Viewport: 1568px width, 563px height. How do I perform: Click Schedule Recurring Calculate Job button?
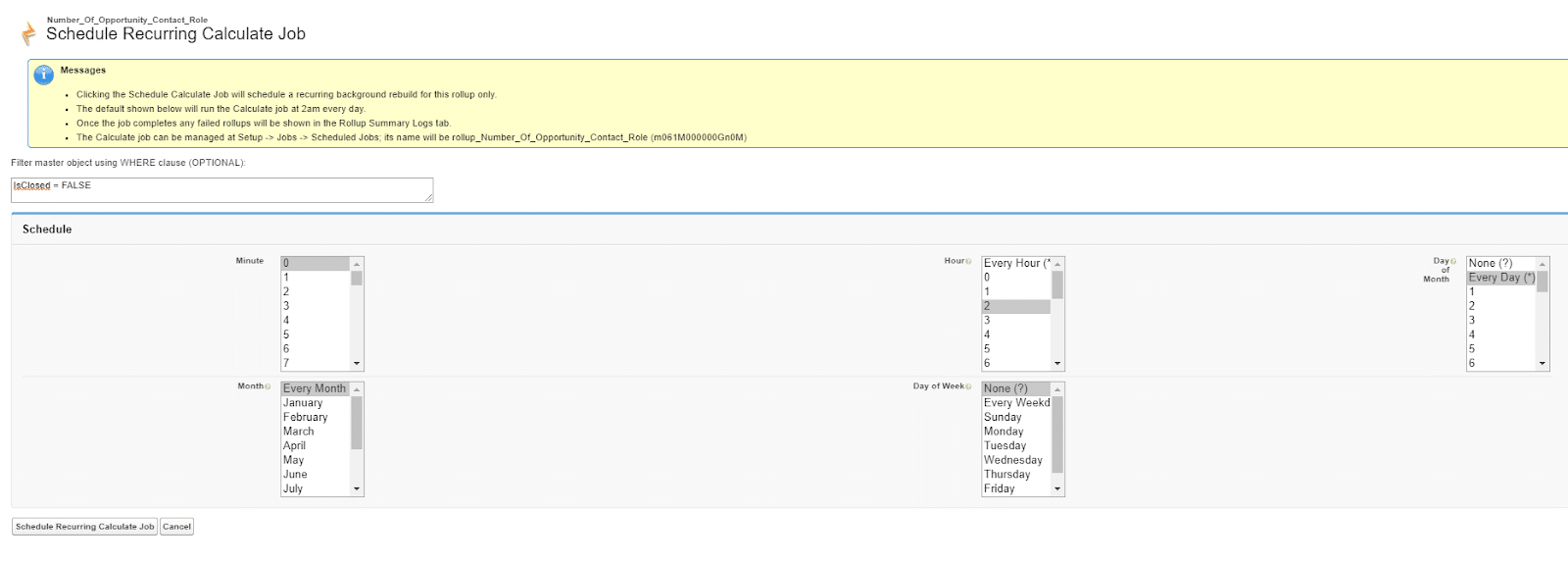[85, 527]
